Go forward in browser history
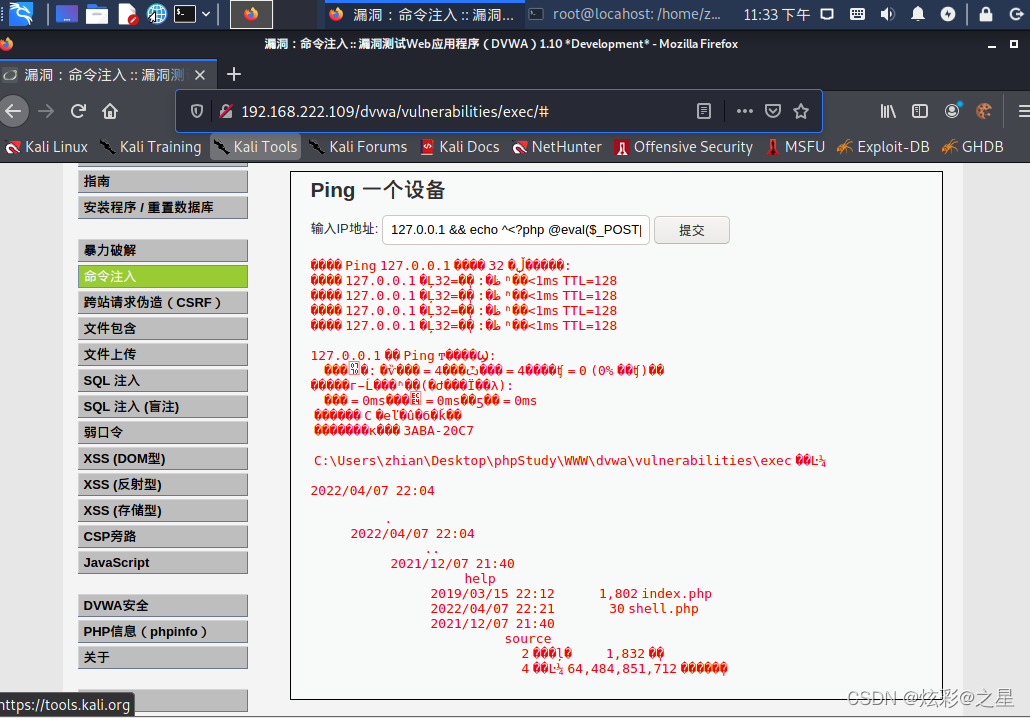The height and width of the screenshot is (718, 1030). (46, 111)
